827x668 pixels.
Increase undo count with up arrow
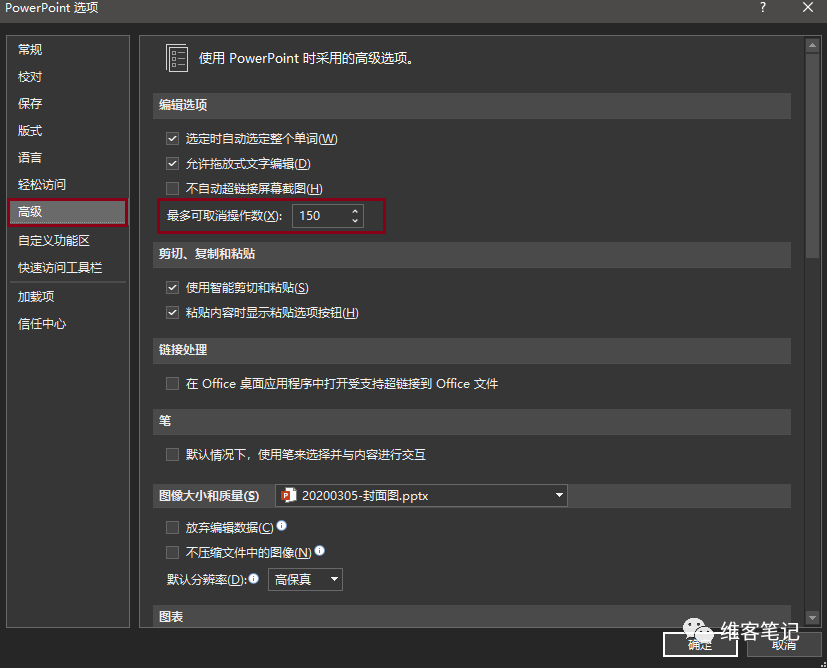coord(355,210)
